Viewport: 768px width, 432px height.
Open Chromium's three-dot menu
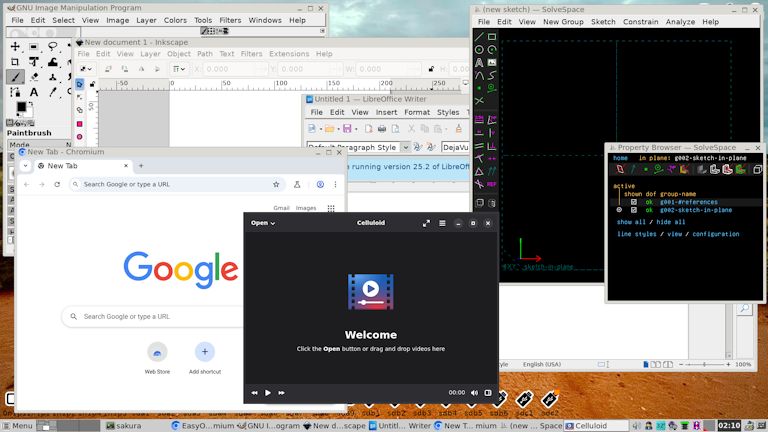[x=336, y=184]
